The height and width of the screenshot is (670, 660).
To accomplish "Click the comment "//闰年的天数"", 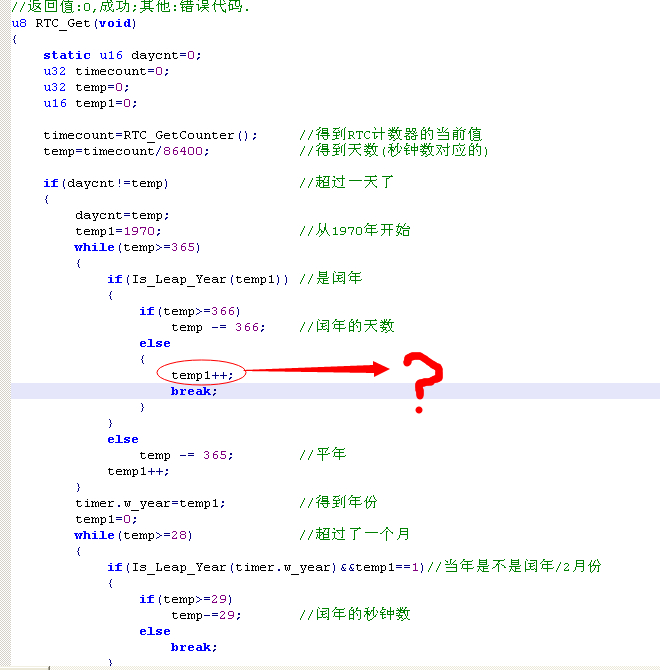I will click(346, 326).
